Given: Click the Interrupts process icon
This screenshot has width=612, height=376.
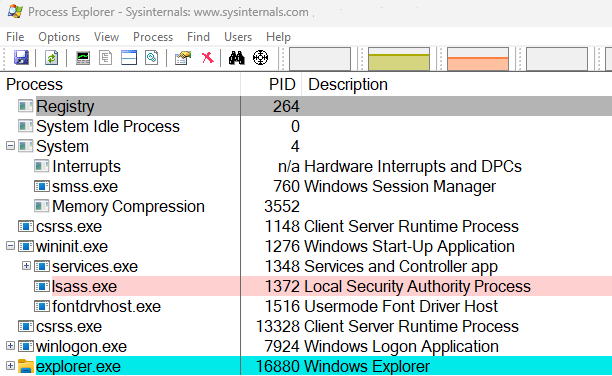Looking at the screenshot, I should (41, 166).
